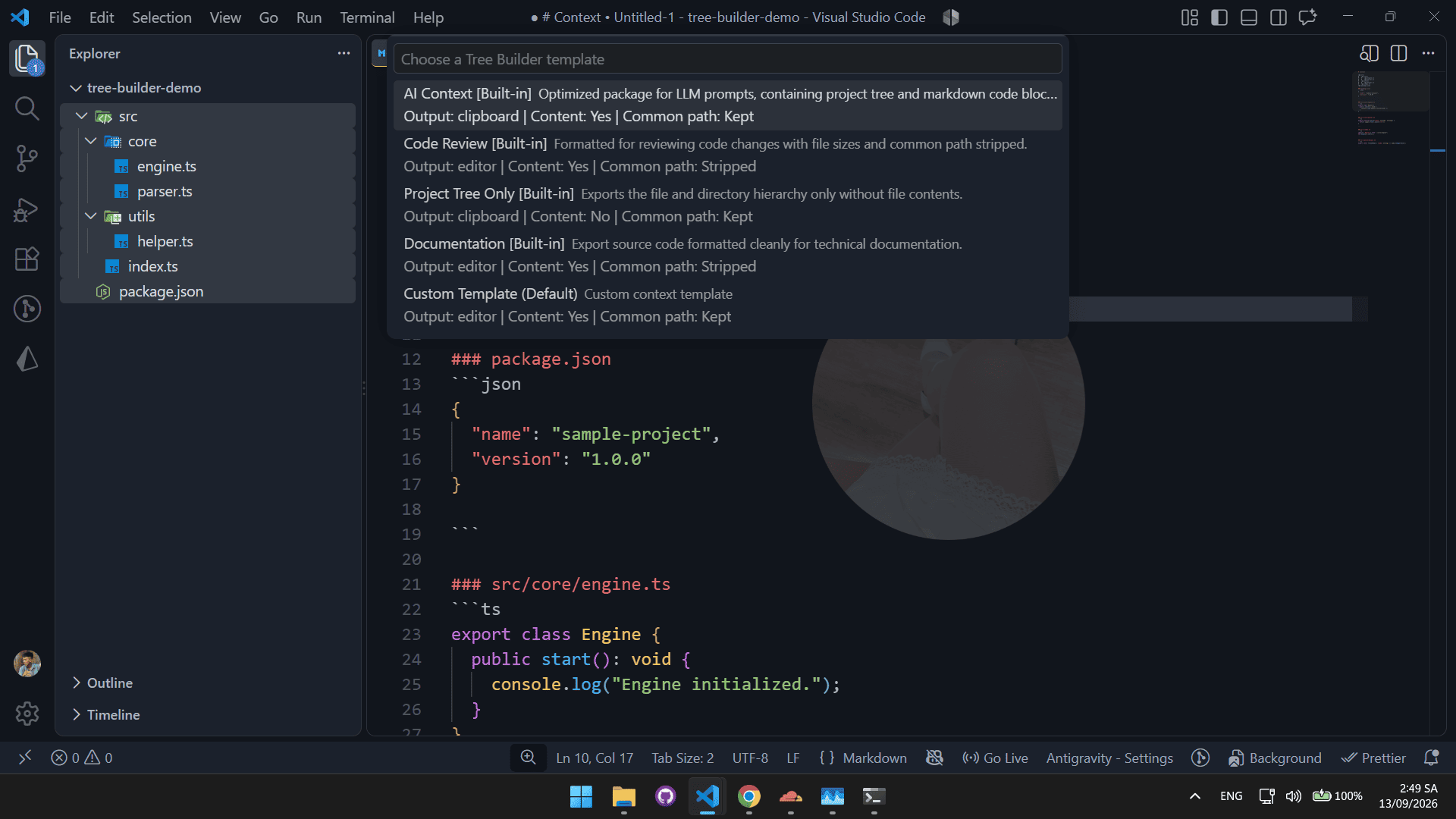Click Customize Layout icon in title bar
Viewport: 1456px width, 819px height.
pyautogui.click(x=1190, y=17)
